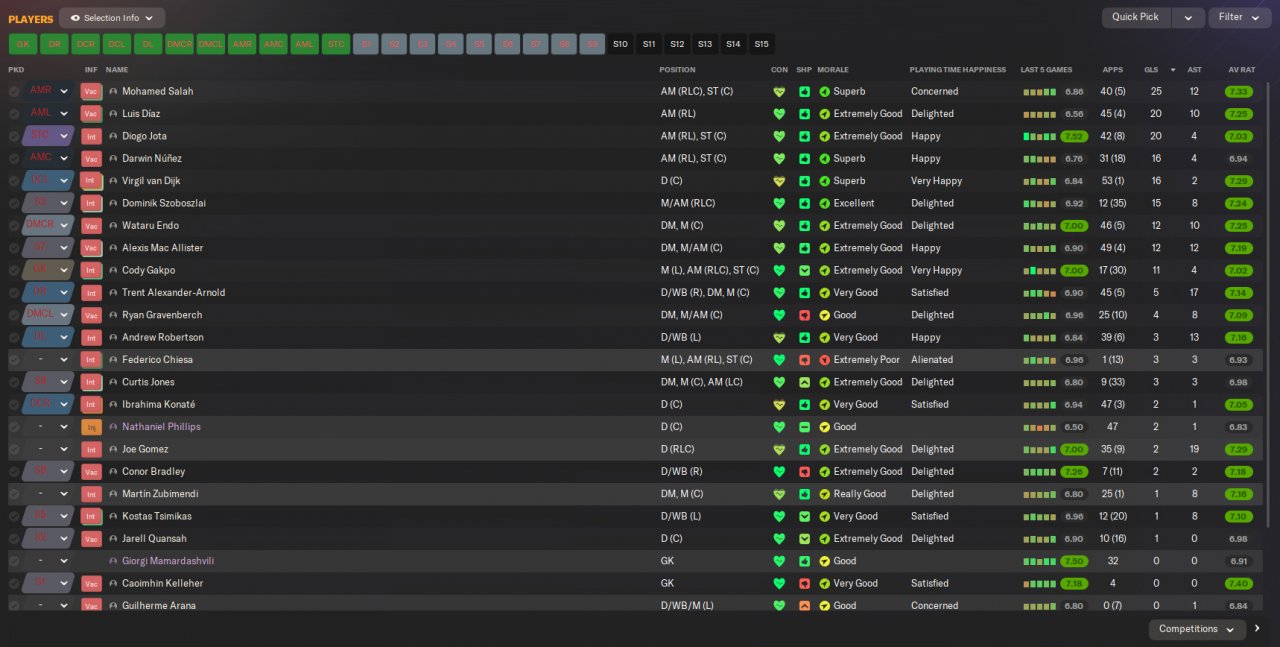Click Dominik Szoboszlai's Excellent morale icon

pos(825,203)
